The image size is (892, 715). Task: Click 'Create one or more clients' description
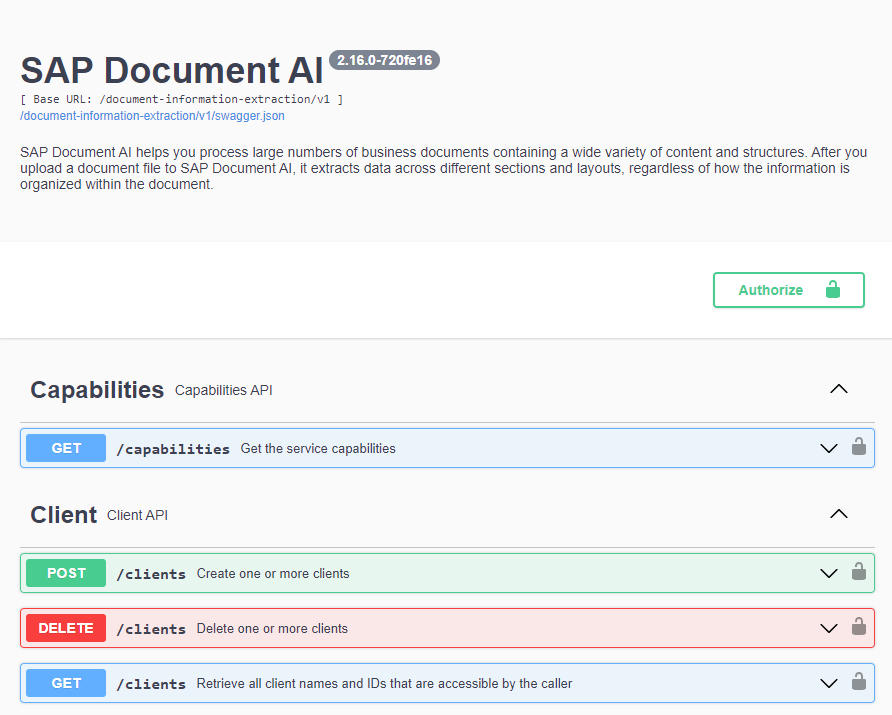point(273,573)
